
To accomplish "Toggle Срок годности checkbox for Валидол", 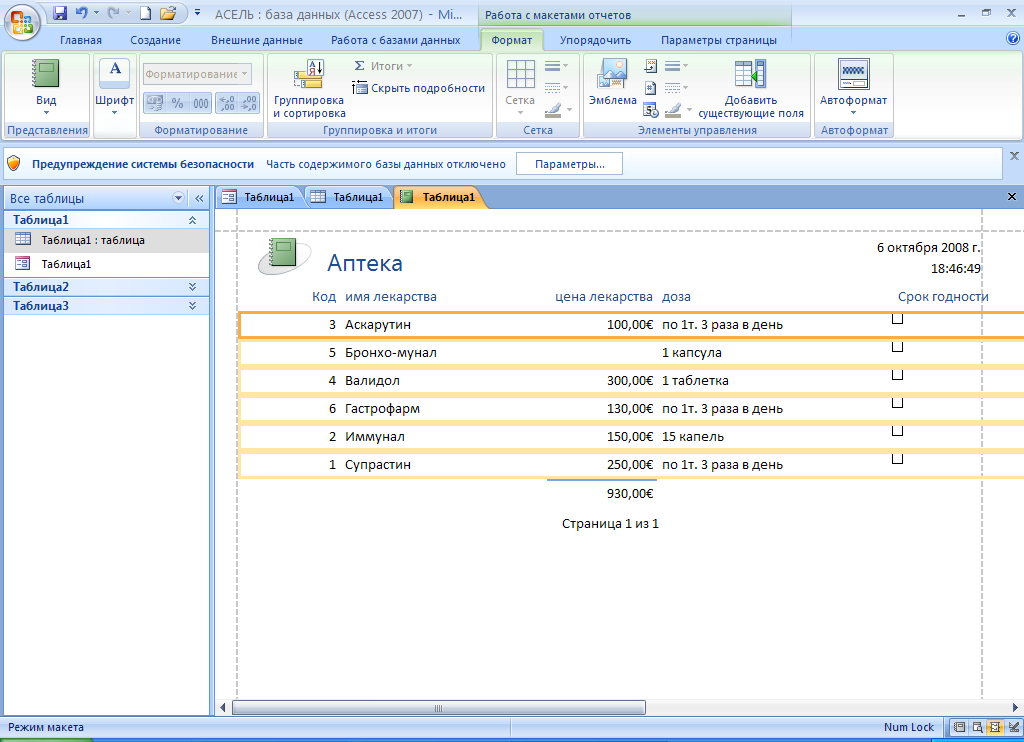I will 897,375.
